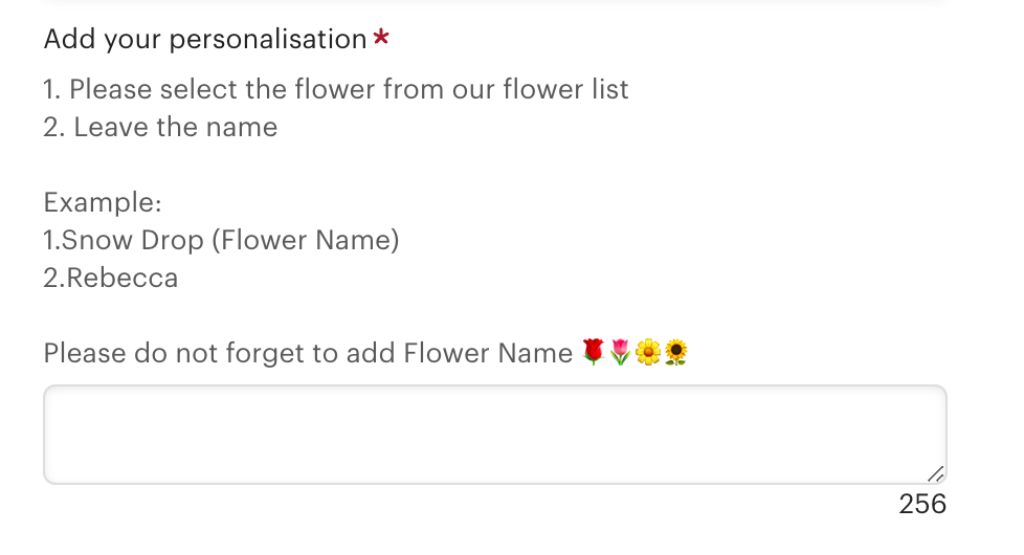
Task: Click the 'Example:' heading text
Action: tap(103, 202)
